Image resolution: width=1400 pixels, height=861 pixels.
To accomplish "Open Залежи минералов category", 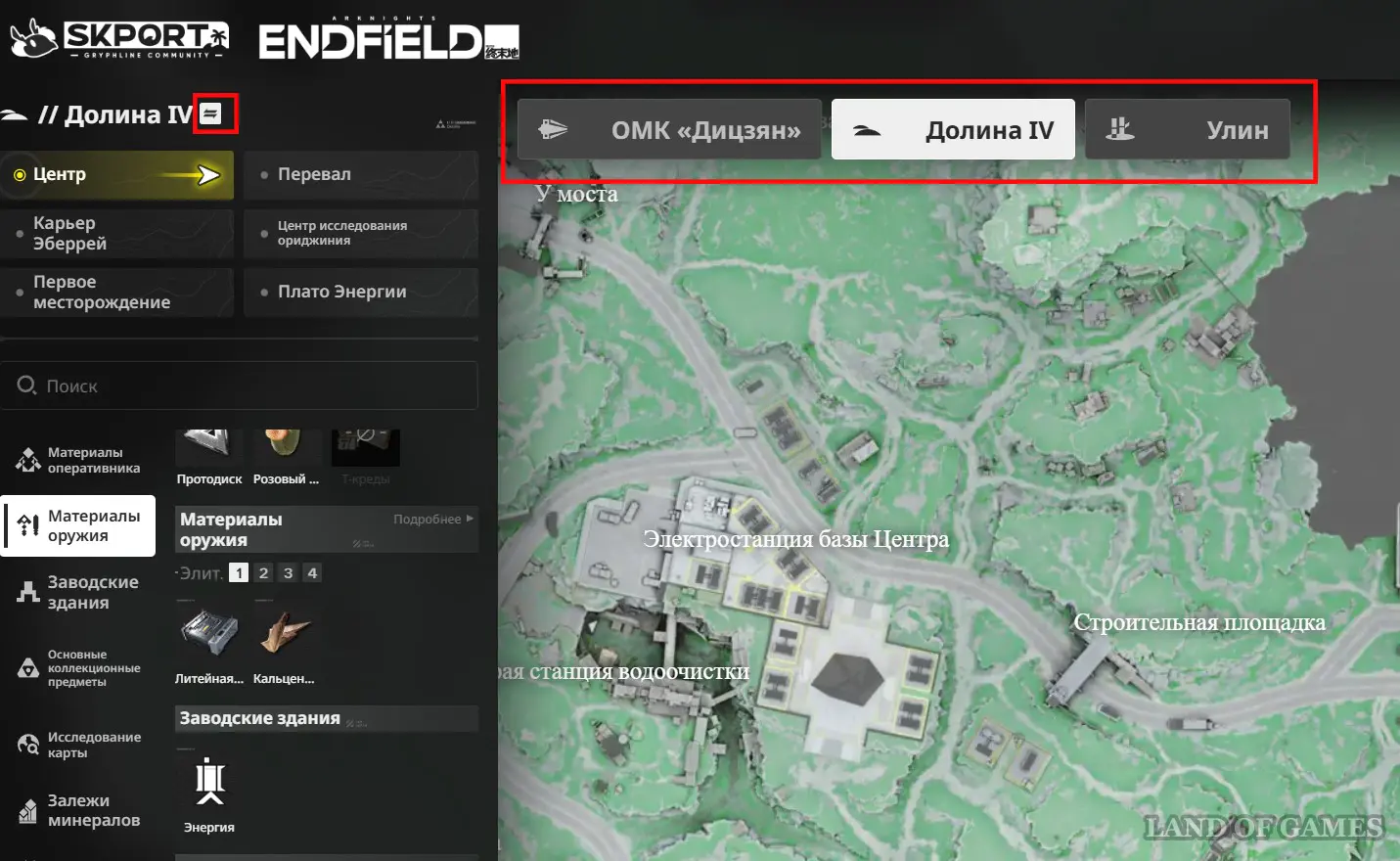I will [78, 810].
